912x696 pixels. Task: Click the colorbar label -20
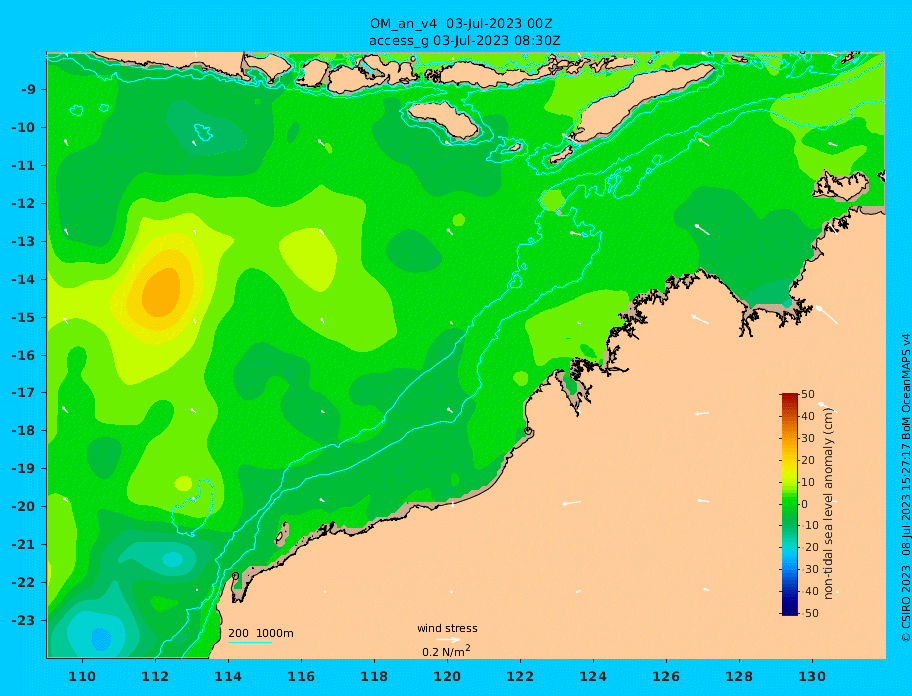[808, 547]
